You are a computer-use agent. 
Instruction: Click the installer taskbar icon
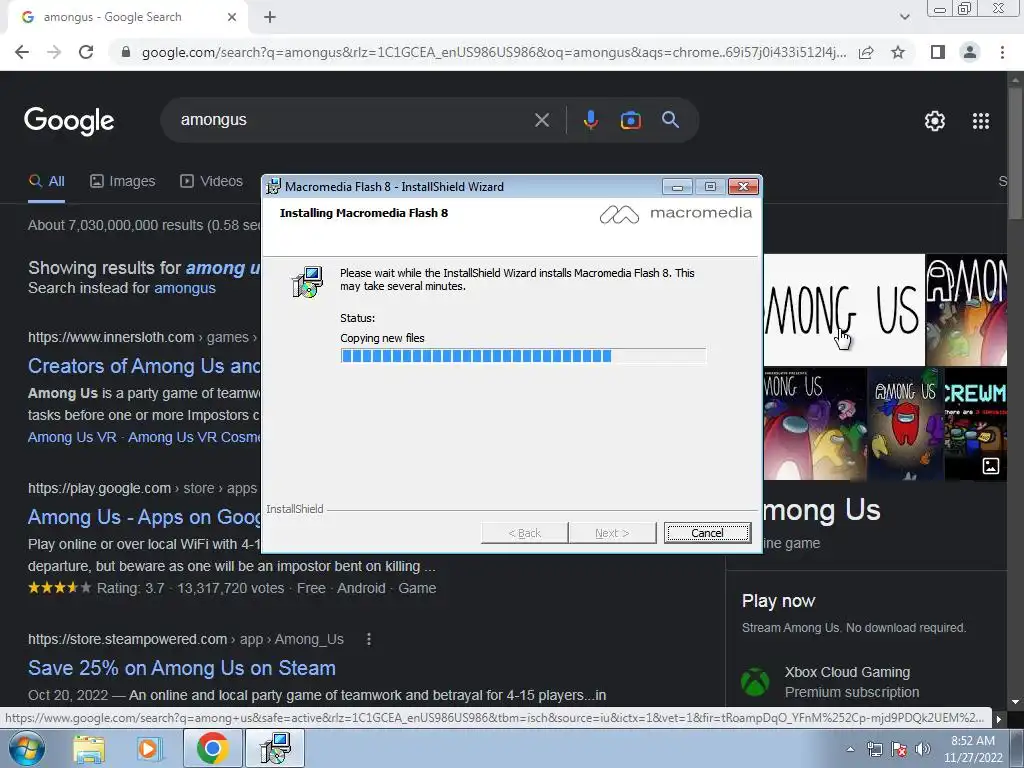point(275,748)
